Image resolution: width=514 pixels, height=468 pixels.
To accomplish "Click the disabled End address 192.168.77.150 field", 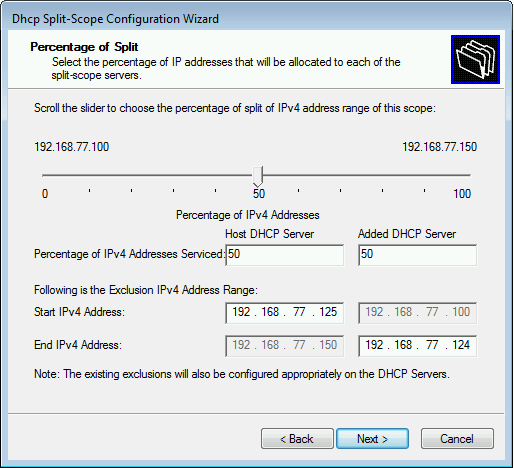I will click(x=284, y=346).
